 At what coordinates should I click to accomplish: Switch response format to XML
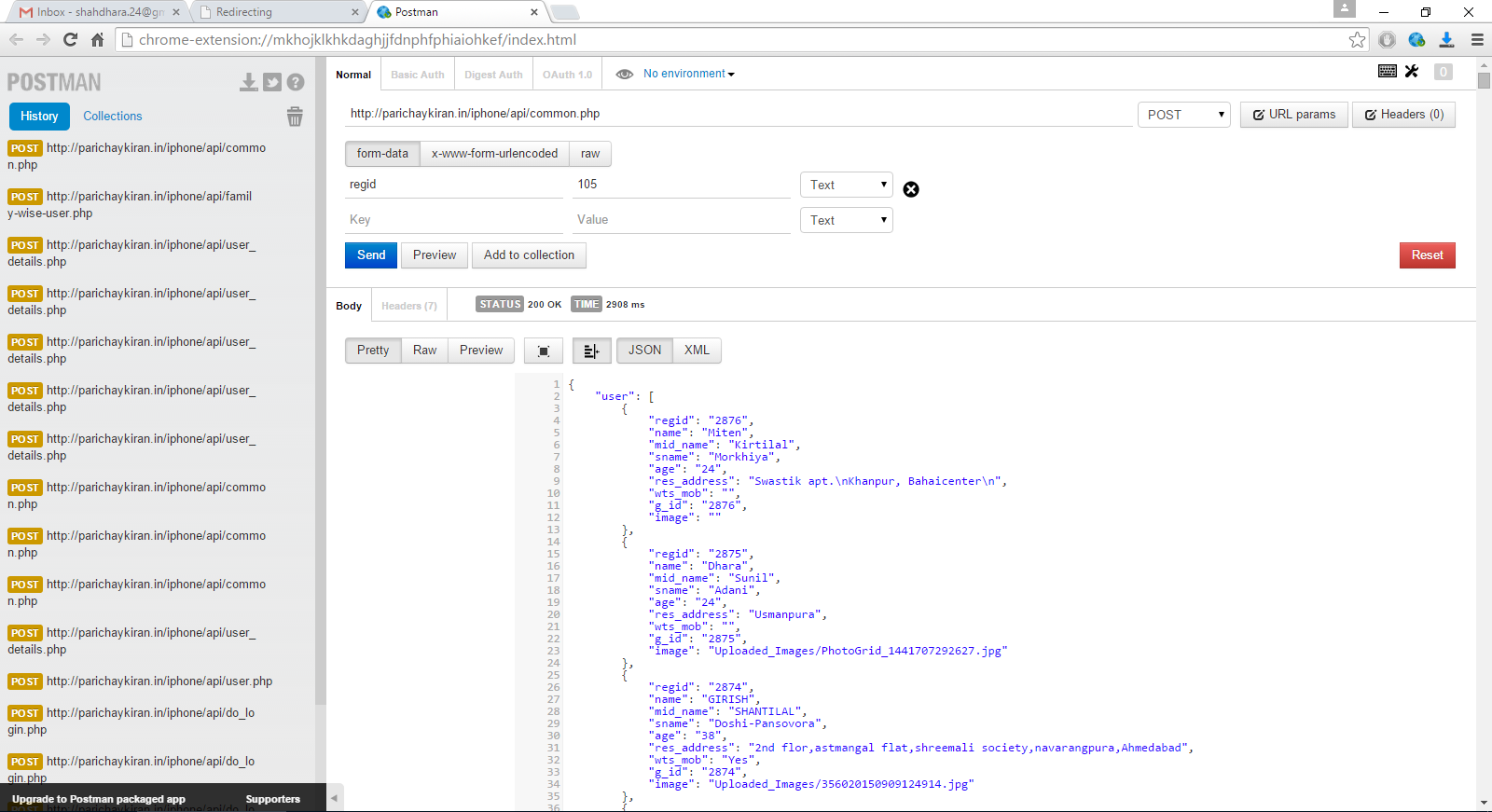(x=697, y=351)
